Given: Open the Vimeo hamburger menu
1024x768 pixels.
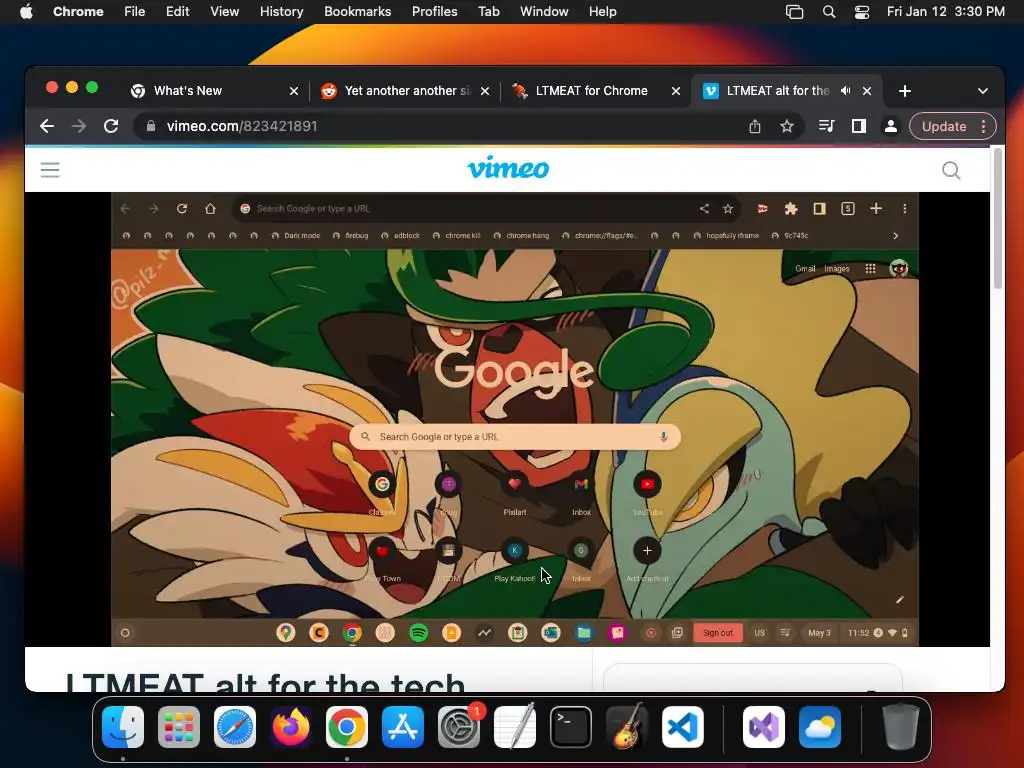Looking at the screenshot, I should 50,170.
